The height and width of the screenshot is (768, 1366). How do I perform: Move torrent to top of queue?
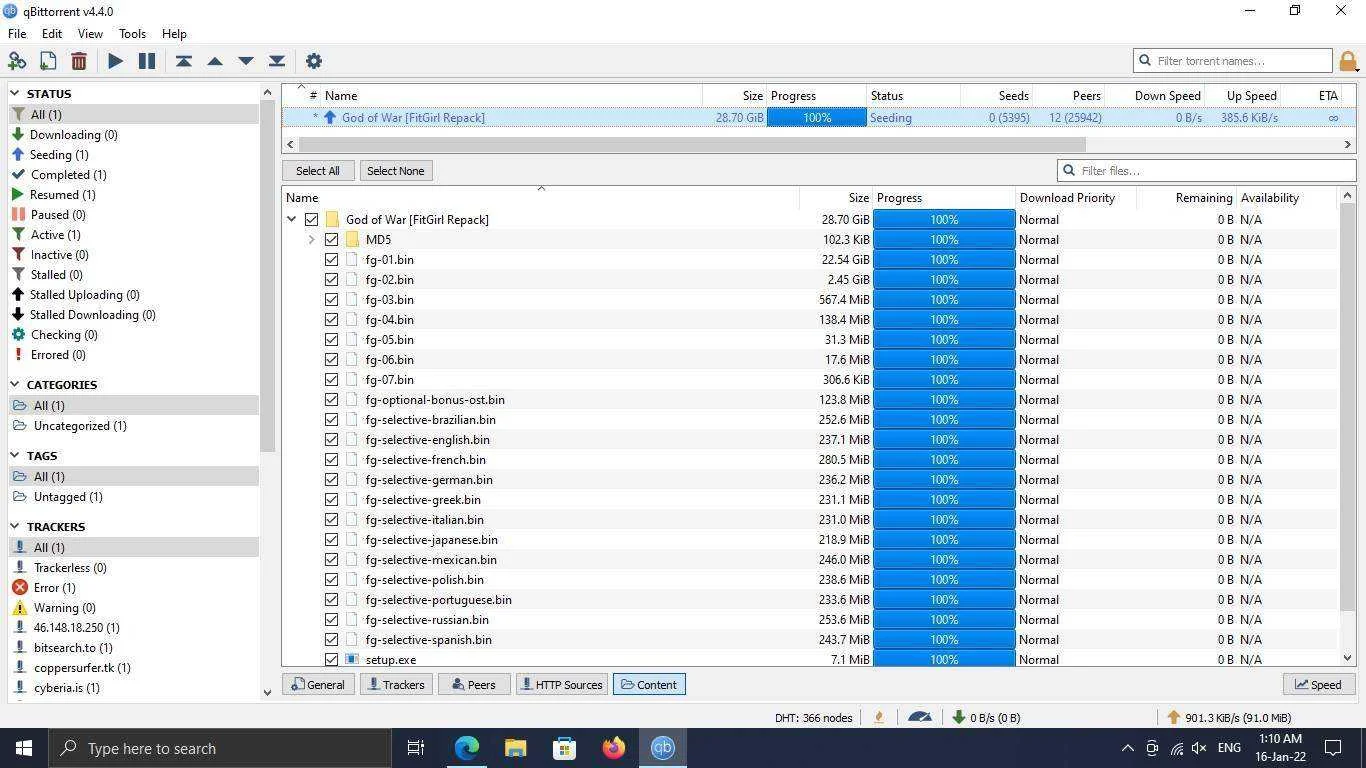pos(183,61)
